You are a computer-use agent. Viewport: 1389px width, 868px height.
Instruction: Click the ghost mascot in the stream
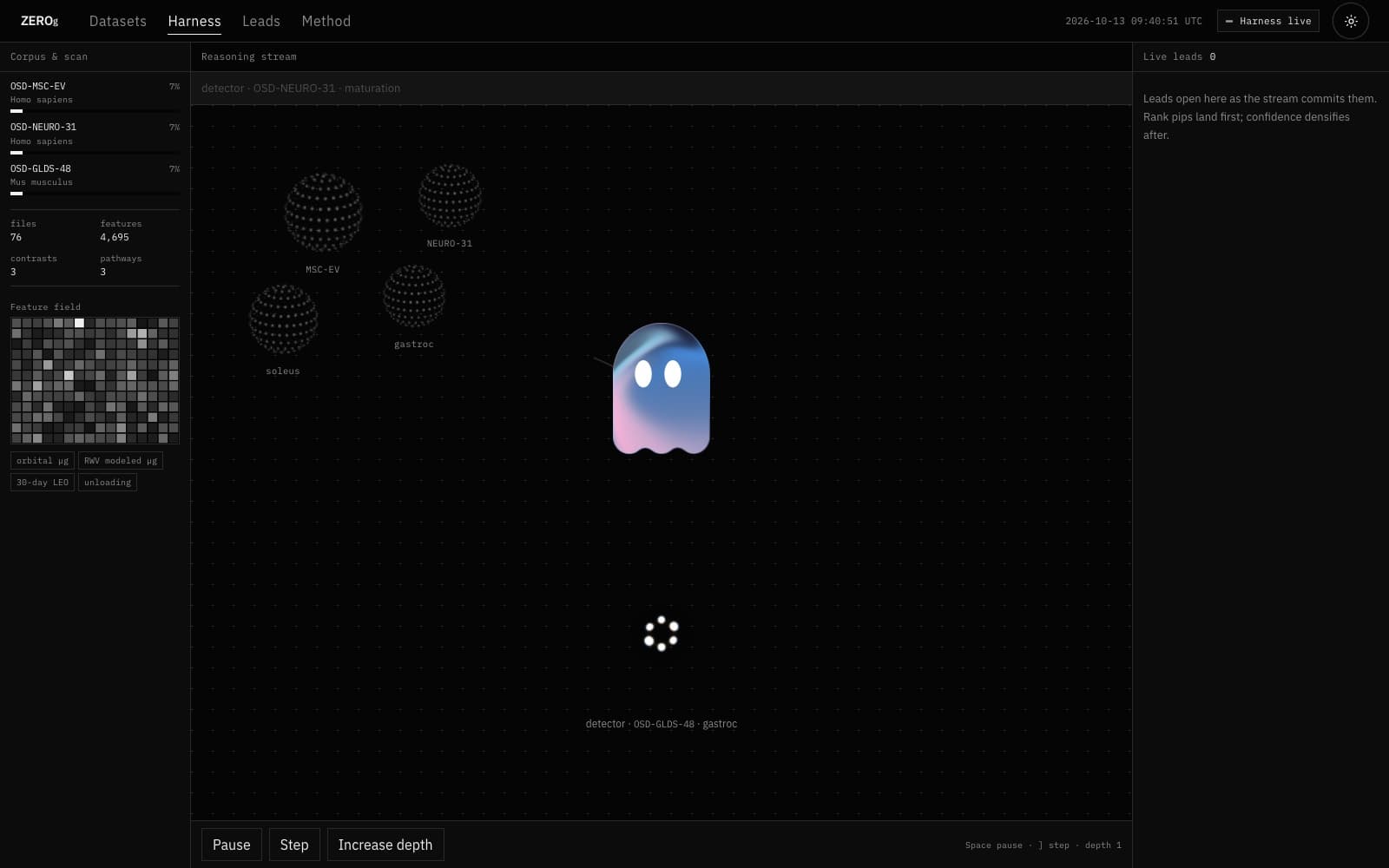(x=662, y=388)
